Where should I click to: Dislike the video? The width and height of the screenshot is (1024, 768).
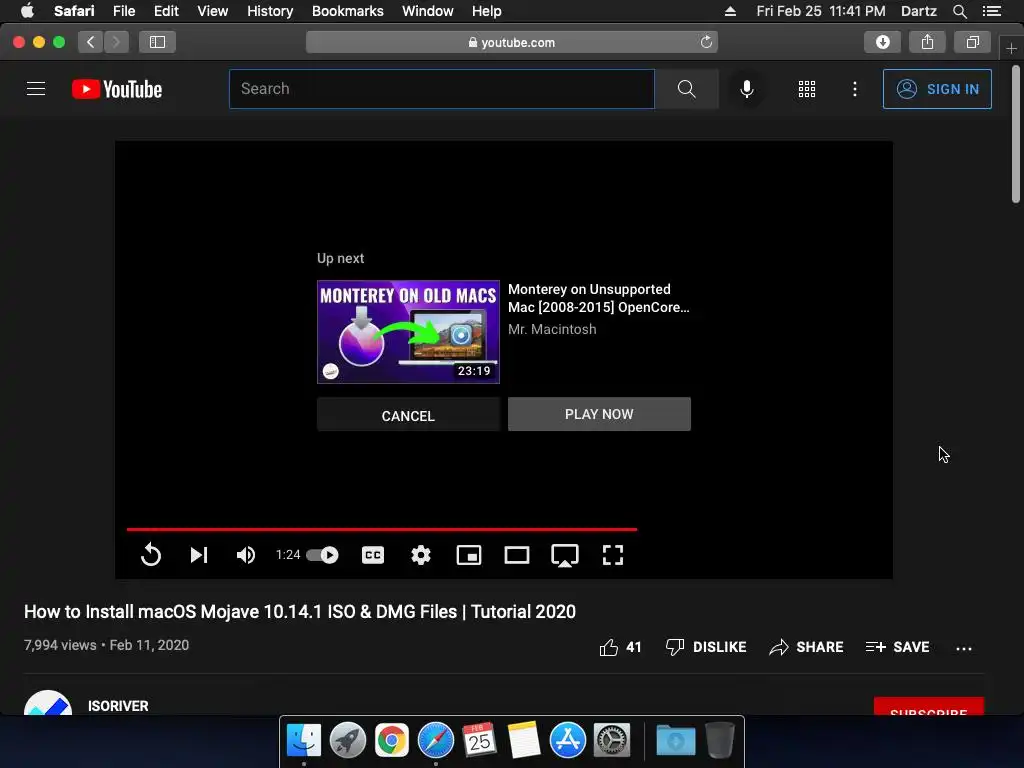point(706,647)
